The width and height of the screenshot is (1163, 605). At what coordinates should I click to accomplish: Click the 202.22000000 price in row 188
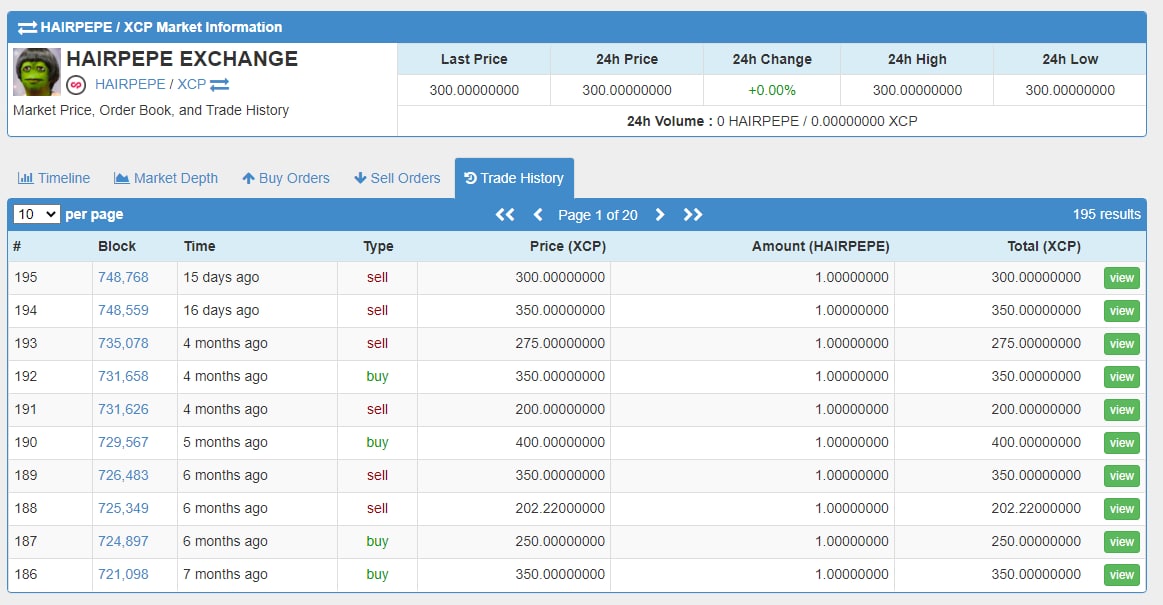pos(560,509)
